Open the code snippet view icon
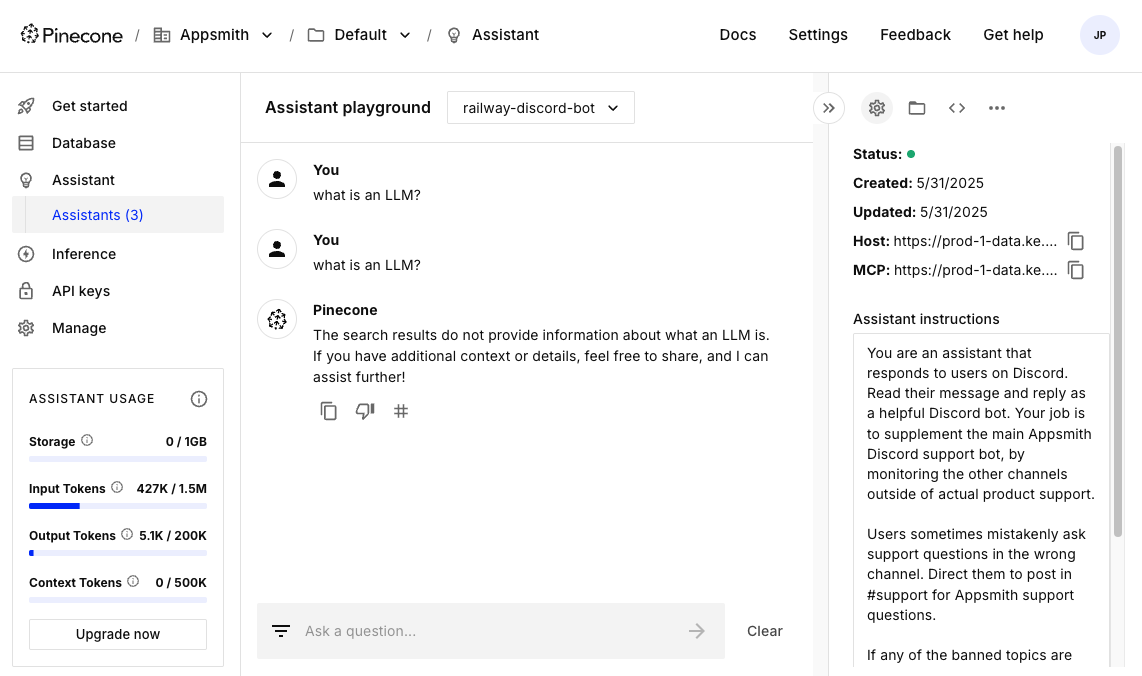This screenshot has height=676, width=1142. pos(957,108)
